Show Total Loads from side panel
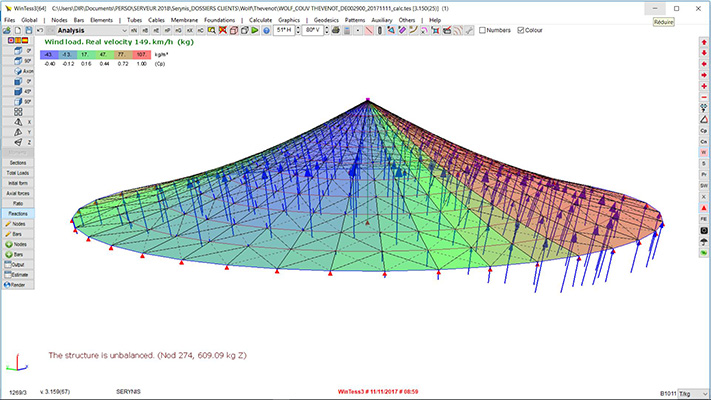Viewport: 711px width, 400px height. [x=17, y=172]
